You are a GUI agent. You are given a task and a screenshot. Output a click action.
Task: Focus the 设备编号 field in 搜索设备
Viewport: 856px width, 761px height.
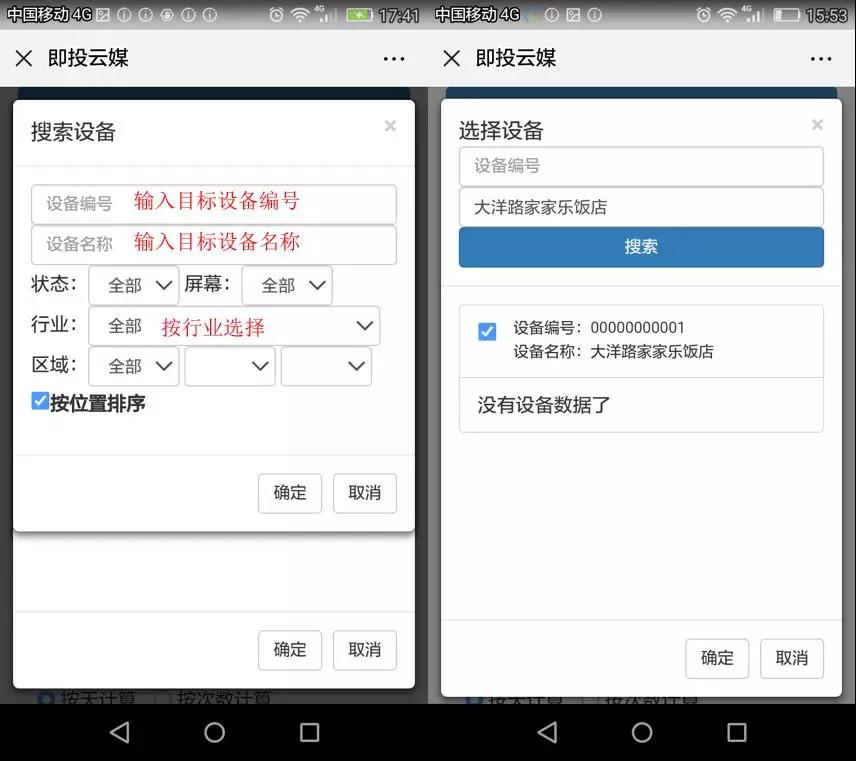pyautogui.click(x=214, y=204)
